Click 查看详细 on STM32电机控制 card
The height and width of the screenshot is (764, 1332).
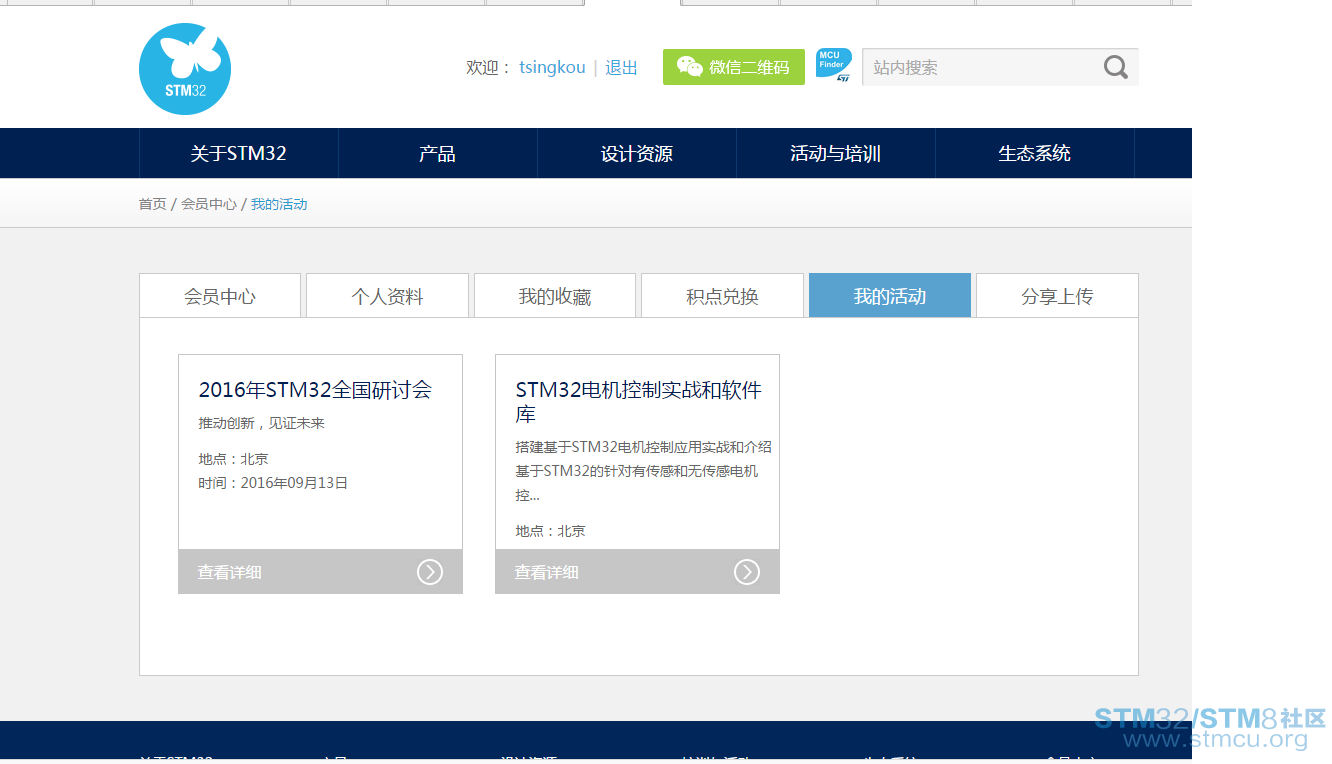546,572
